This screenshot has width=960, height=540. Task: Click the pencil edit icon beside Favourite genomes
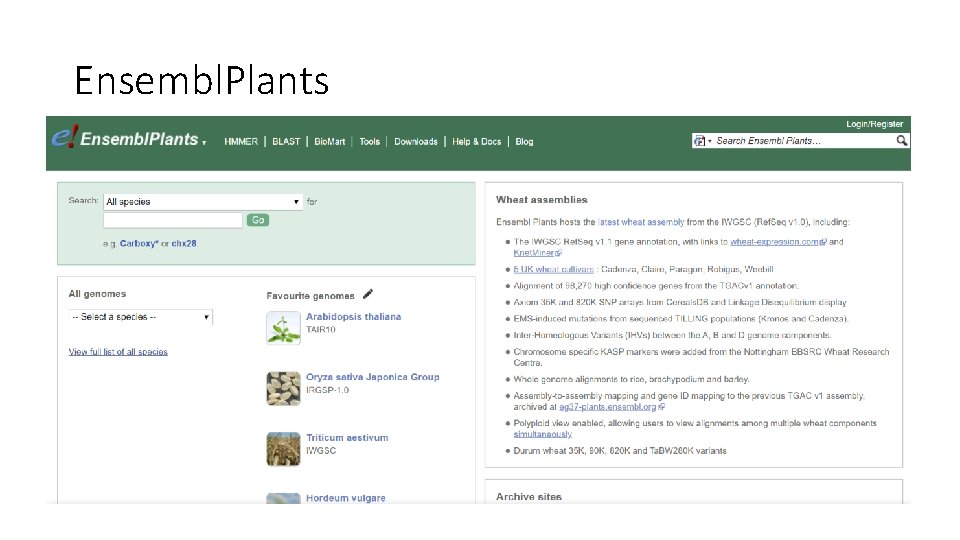pos(367,294)
